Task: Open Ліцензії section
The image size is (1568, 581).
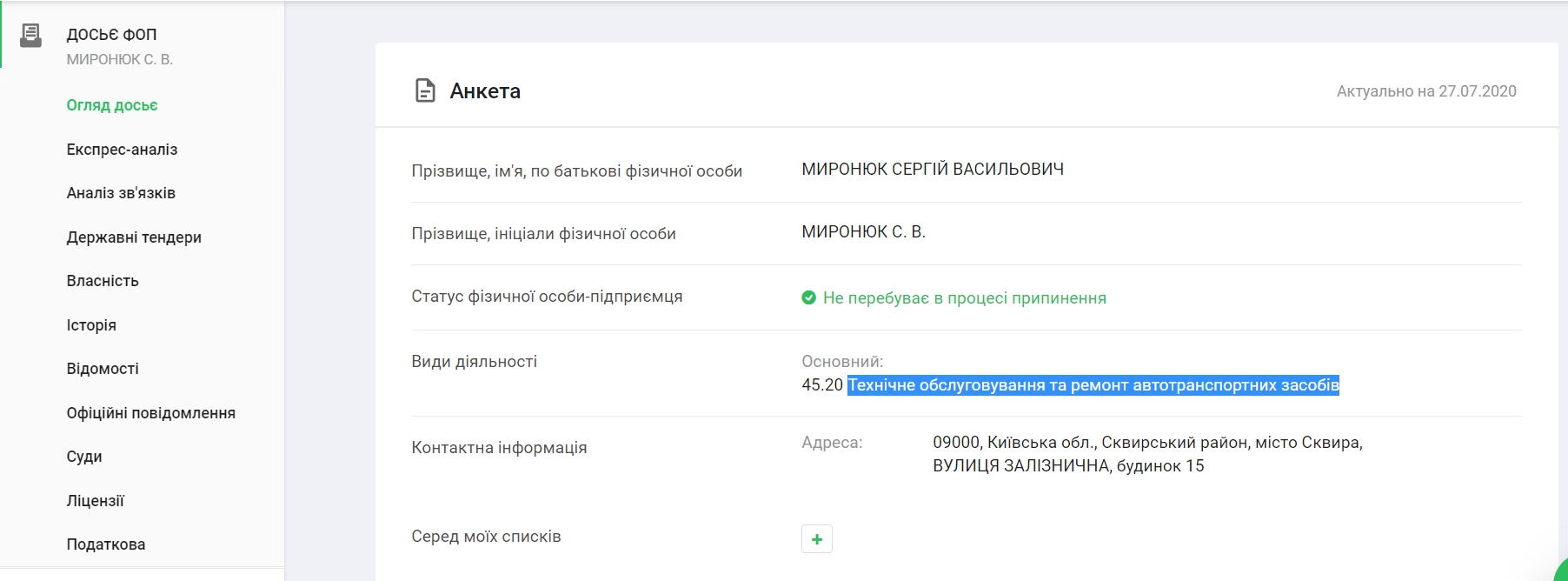Action: click(x=96, y=501)
